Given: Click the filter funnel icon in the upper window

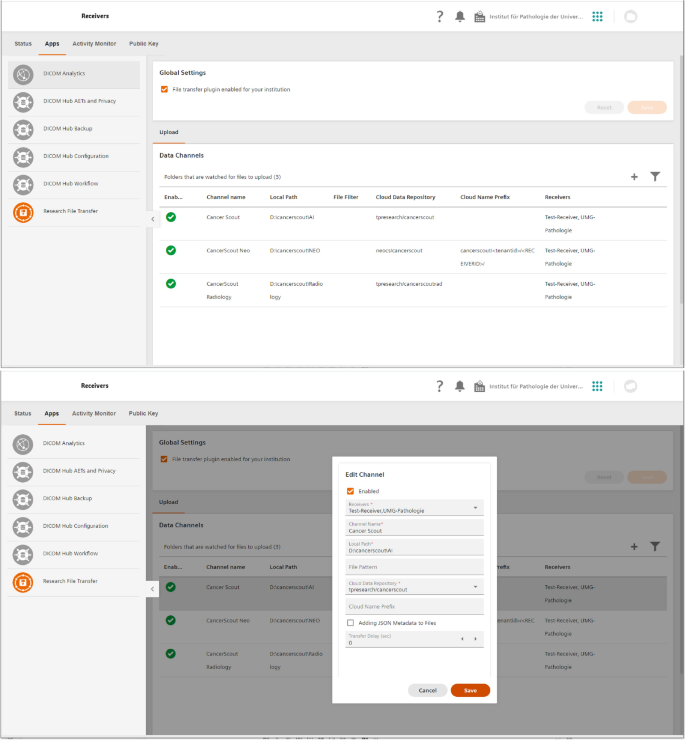Looking at the screenshot, I should pyautogui.click(x=655, y=177).
